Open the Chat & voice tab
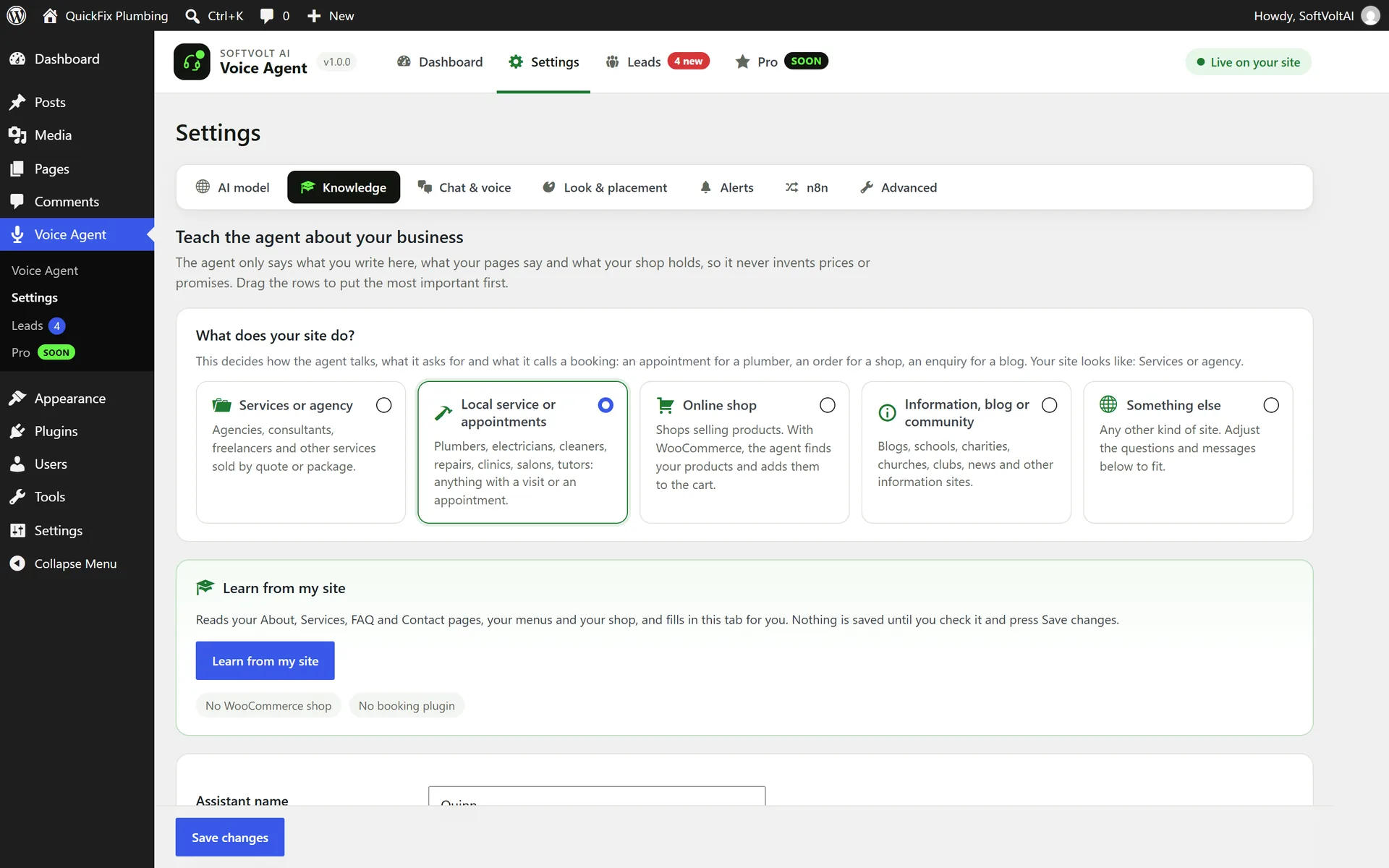This screenshot has height=868, width=1389. tap(464, 187)
